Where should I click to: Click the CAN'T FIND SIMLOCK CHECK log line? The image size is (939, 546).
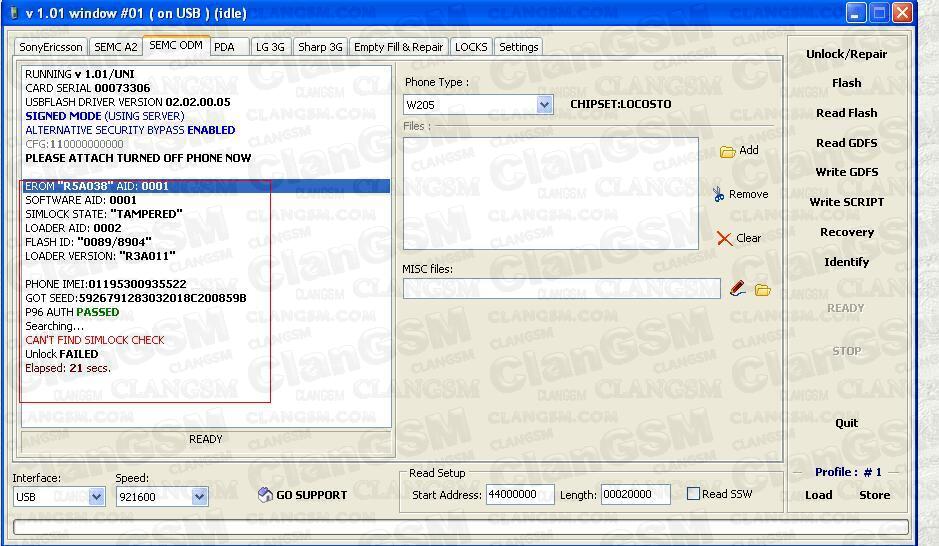95,340
